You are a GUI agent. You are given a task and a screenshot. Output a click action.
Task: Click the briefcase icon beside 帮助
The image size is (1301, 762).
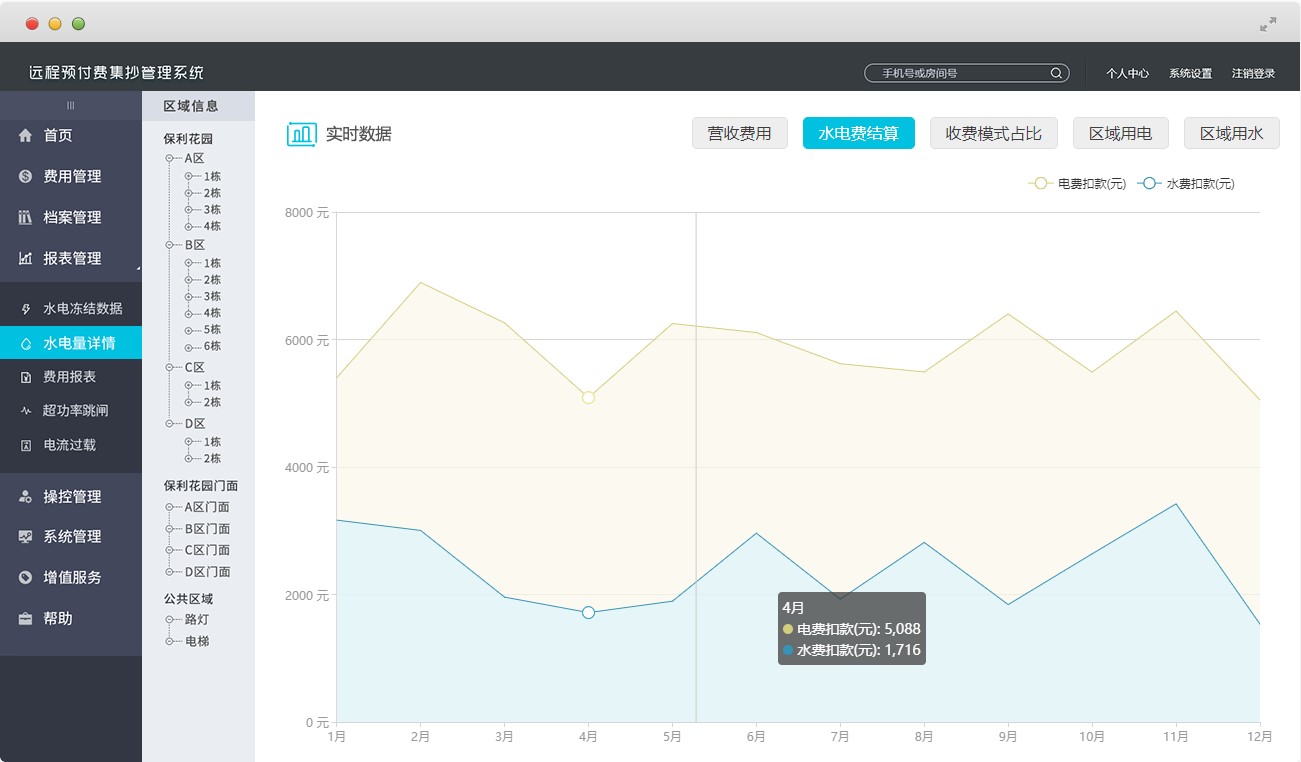[x=25, y=619]
